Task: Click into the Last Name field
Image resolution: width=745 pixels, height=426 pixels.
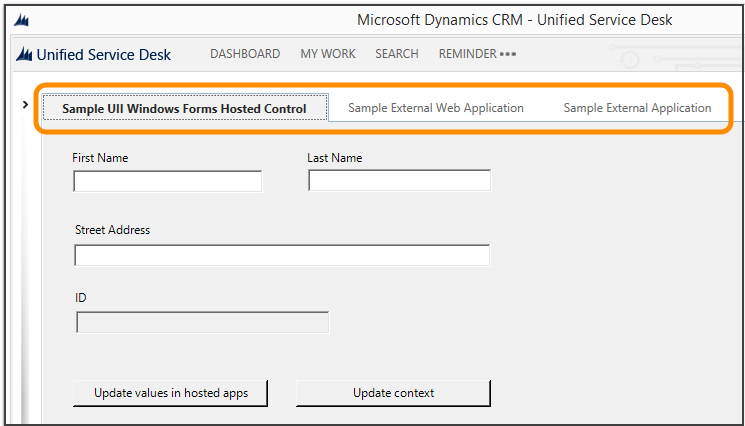Action: [400, 180]
